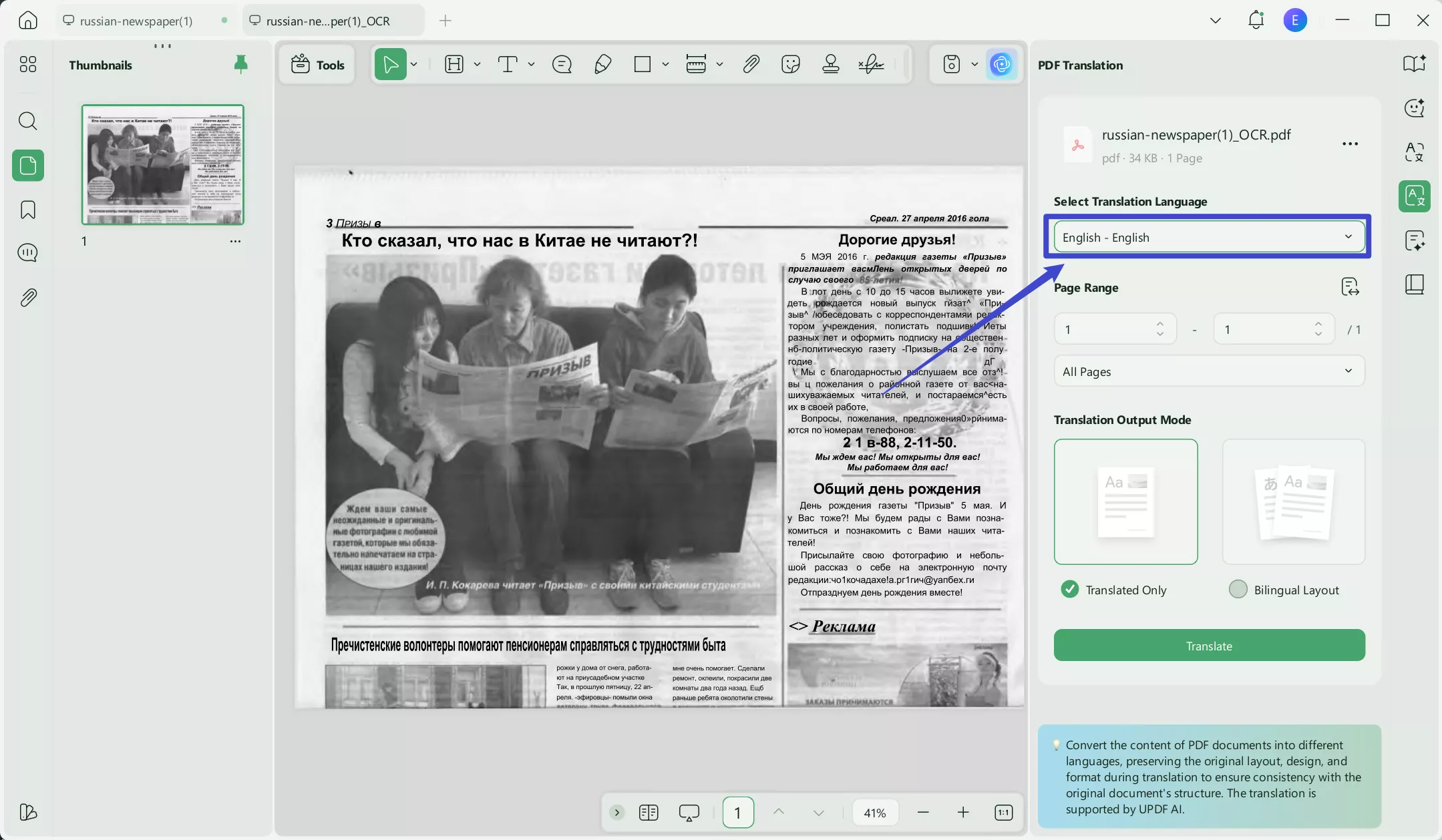Open the English - English translation language dropdown
This screenshot has height=840, width=1442.
click(1209, 237)
